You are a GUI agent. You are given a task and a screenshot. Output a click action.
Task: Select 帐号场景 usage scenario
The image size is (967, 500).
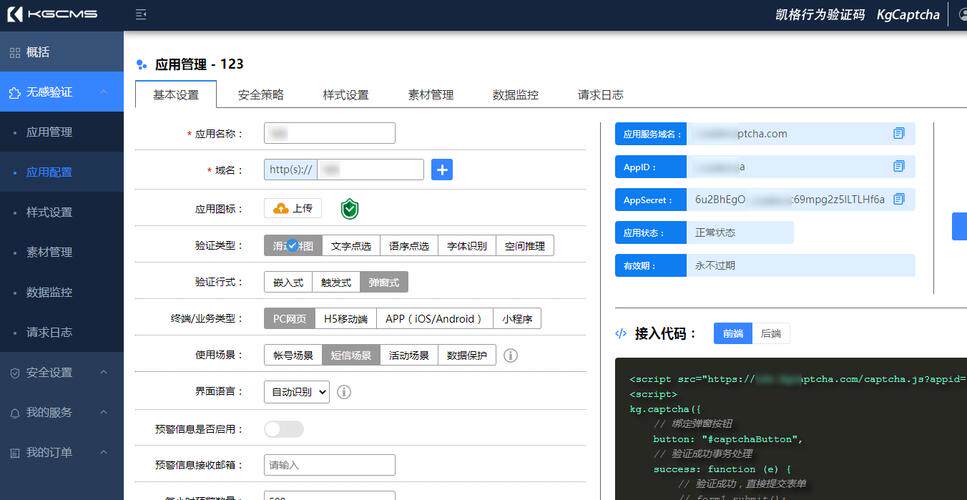[x=293, y=355]
